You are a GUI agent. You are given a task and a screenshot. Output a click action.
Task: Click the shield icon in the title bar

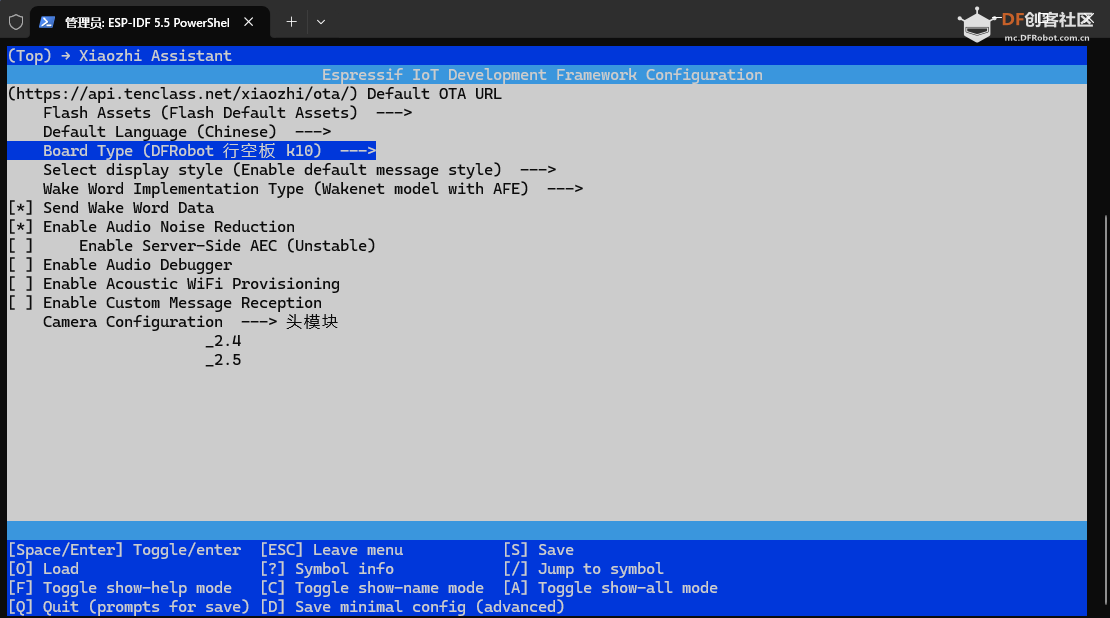tap(16, 21)
